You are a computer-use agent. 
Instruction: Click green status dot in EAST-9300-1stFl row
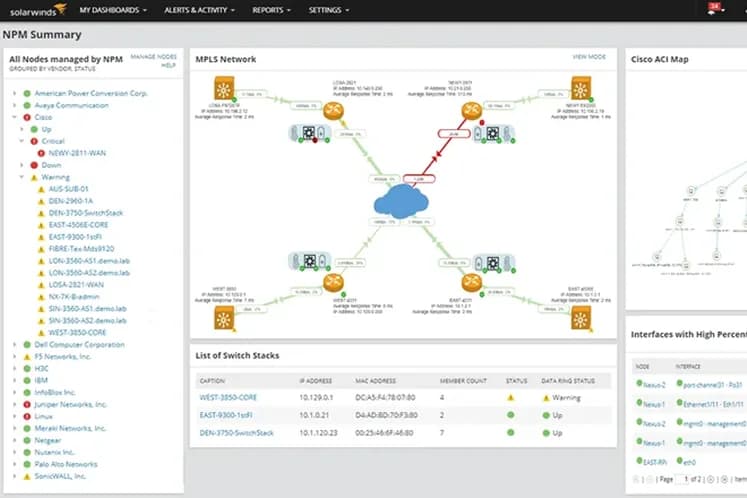pyautogui.click(x=511, y=415)
